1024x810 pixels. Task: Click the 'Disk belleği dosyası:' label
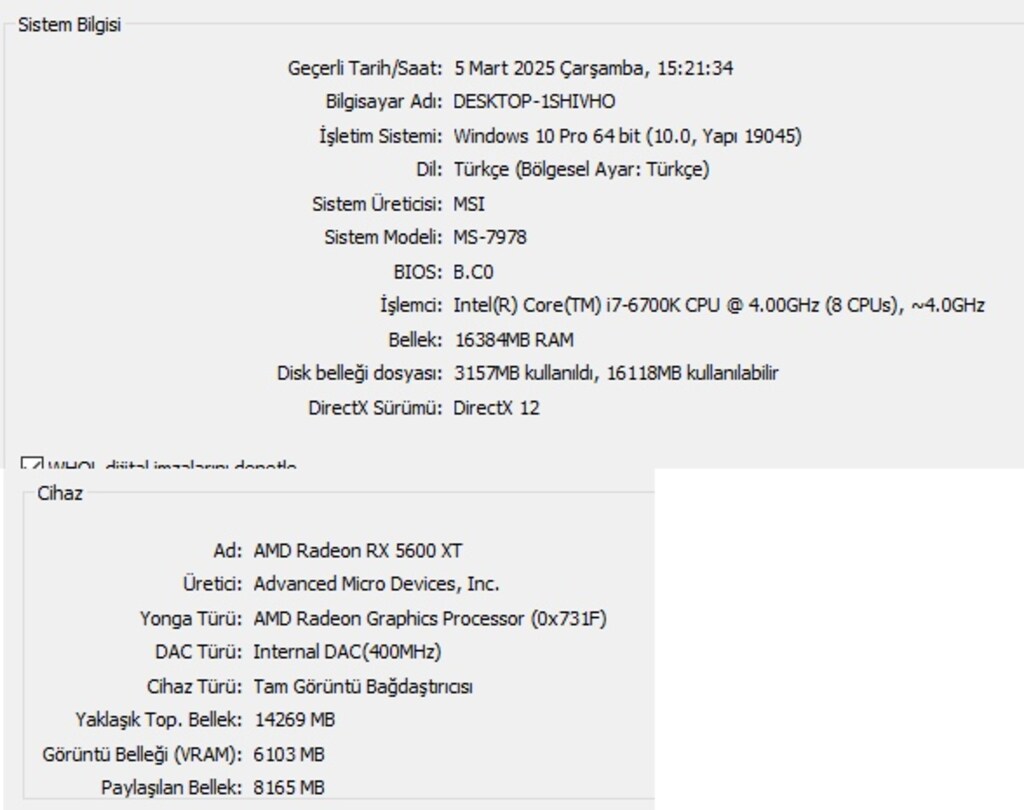pyautogui.click(x=360, y=373)
